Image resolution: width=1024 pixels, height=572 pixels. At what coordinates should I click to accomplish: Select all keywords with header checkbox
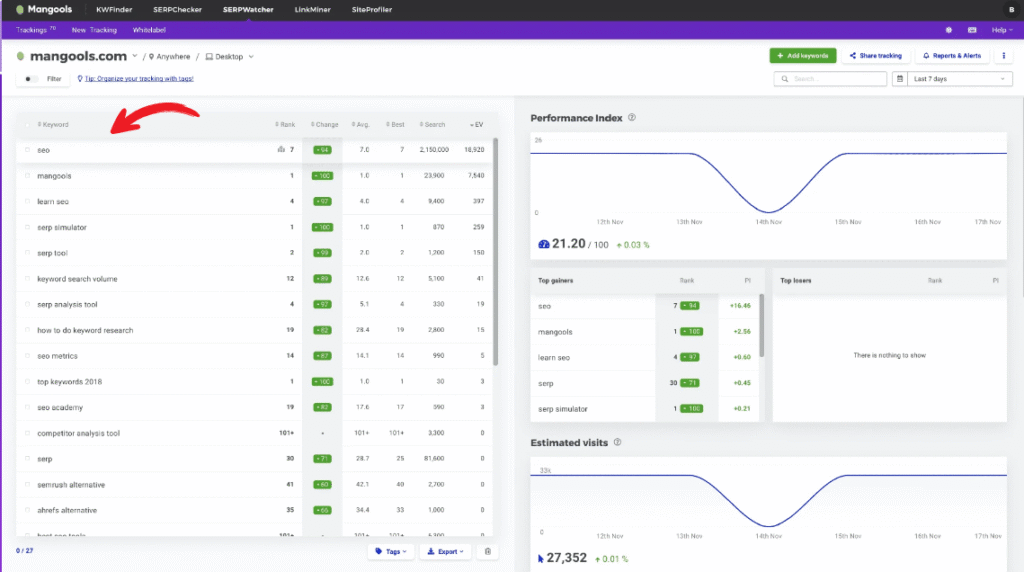click(x=28, y=125)
